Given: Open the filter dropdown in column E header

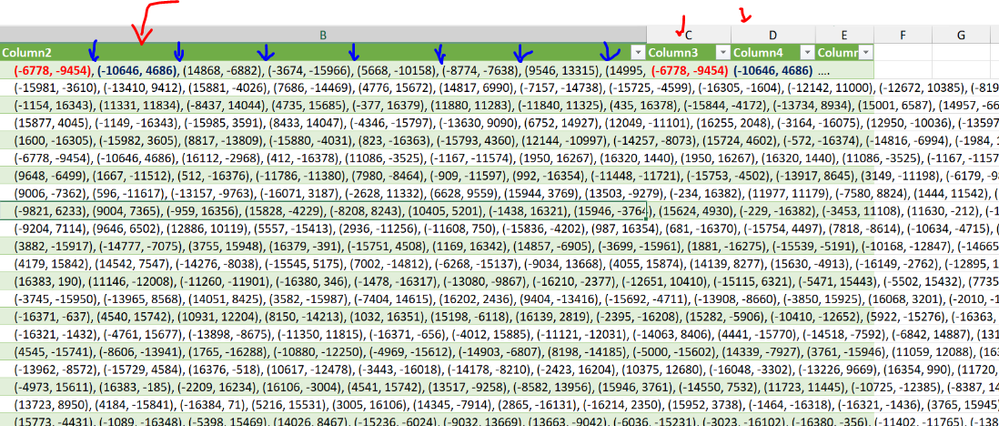Looking at the screenshot, I should pyautogui.click(x=865, y=52).
